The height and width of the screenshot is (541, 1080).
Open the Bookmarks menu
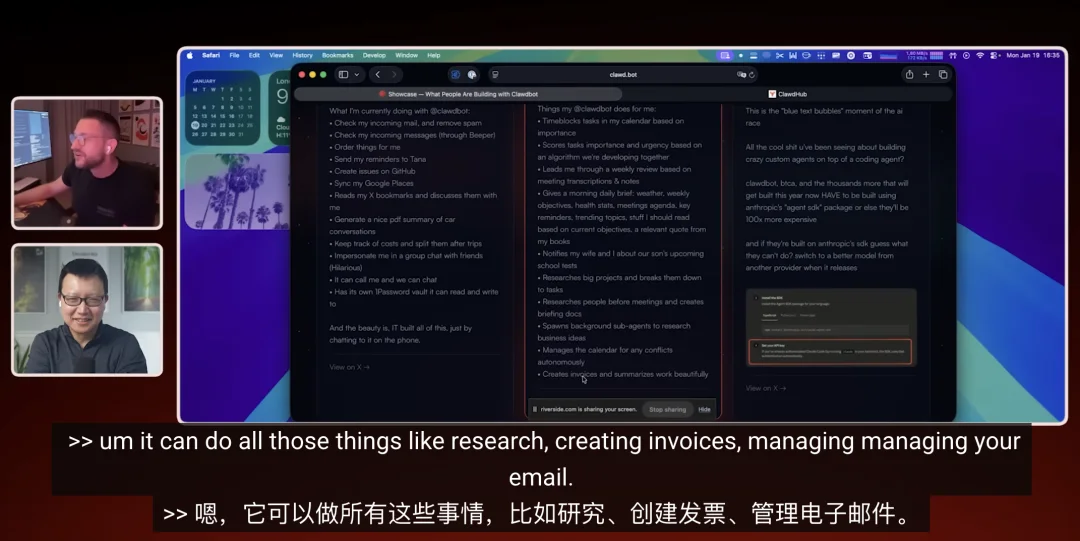coord(338,55)
